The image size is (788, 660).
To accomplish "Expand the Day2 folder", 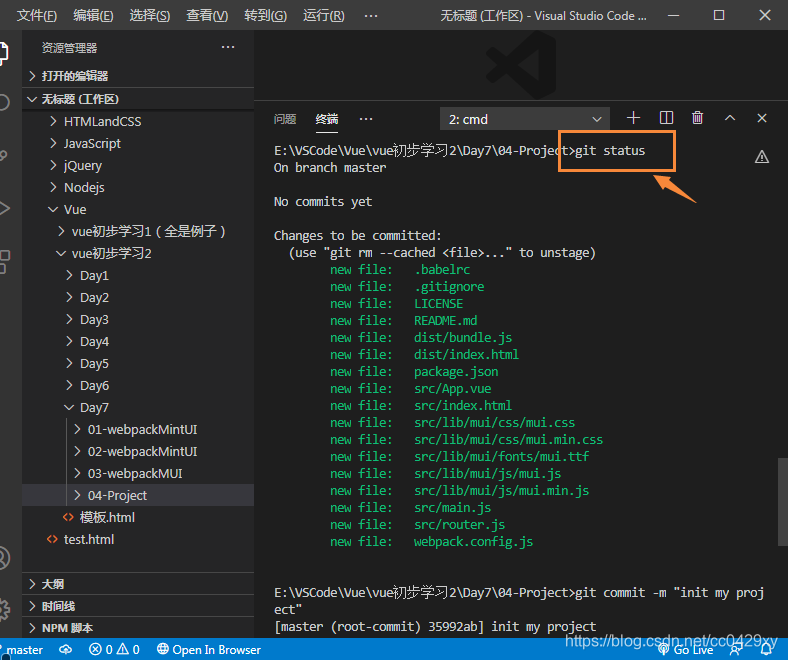I will [x=138, y=298].
